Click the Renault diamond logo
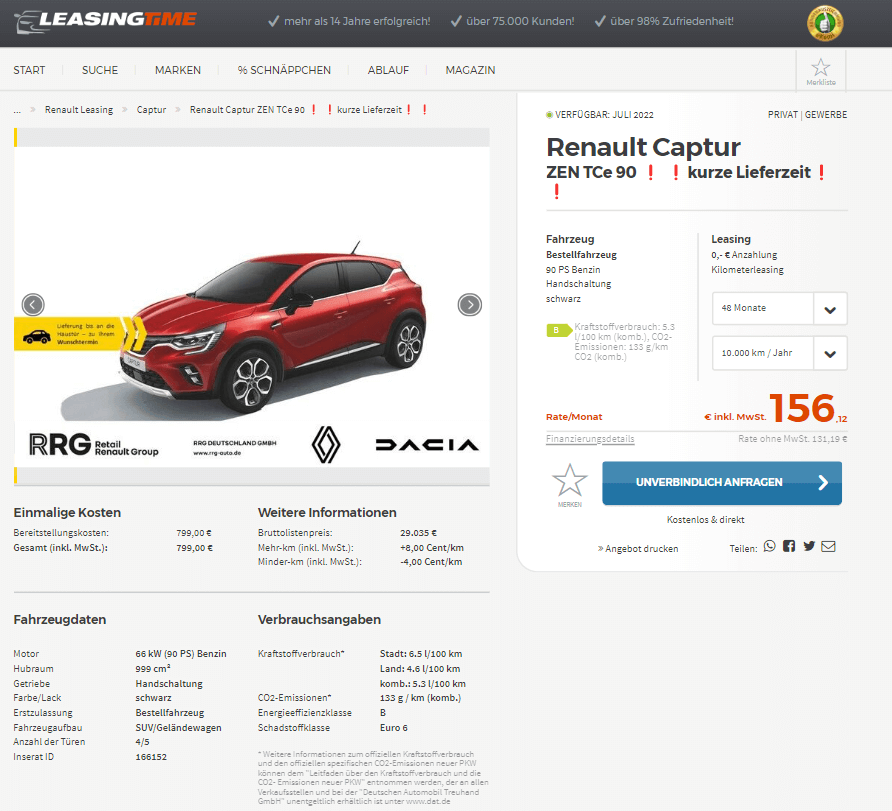This screenshot has width=892, height=811. [326, 444]
